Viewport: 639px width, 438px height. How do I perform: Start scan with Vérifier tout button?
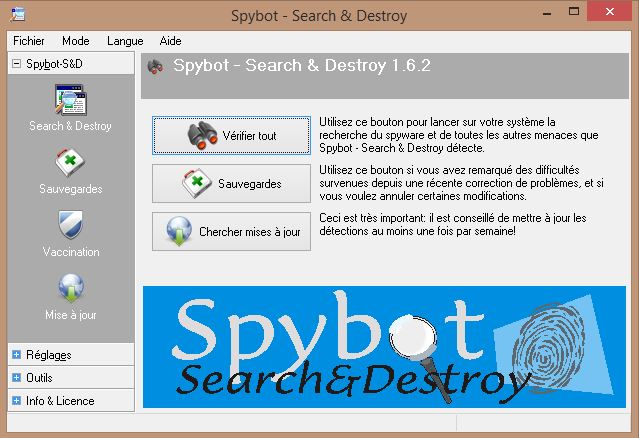click(x=231, y=135)
